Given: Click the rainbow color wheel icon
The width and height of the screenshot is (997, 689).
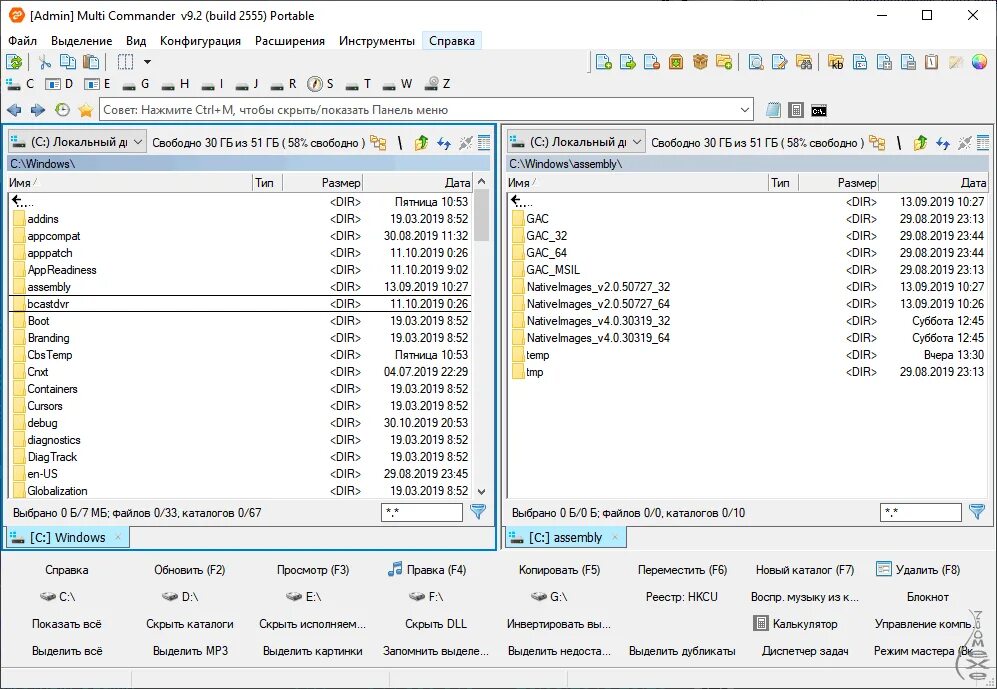Looking at the screenshot, I should (980, 62).
